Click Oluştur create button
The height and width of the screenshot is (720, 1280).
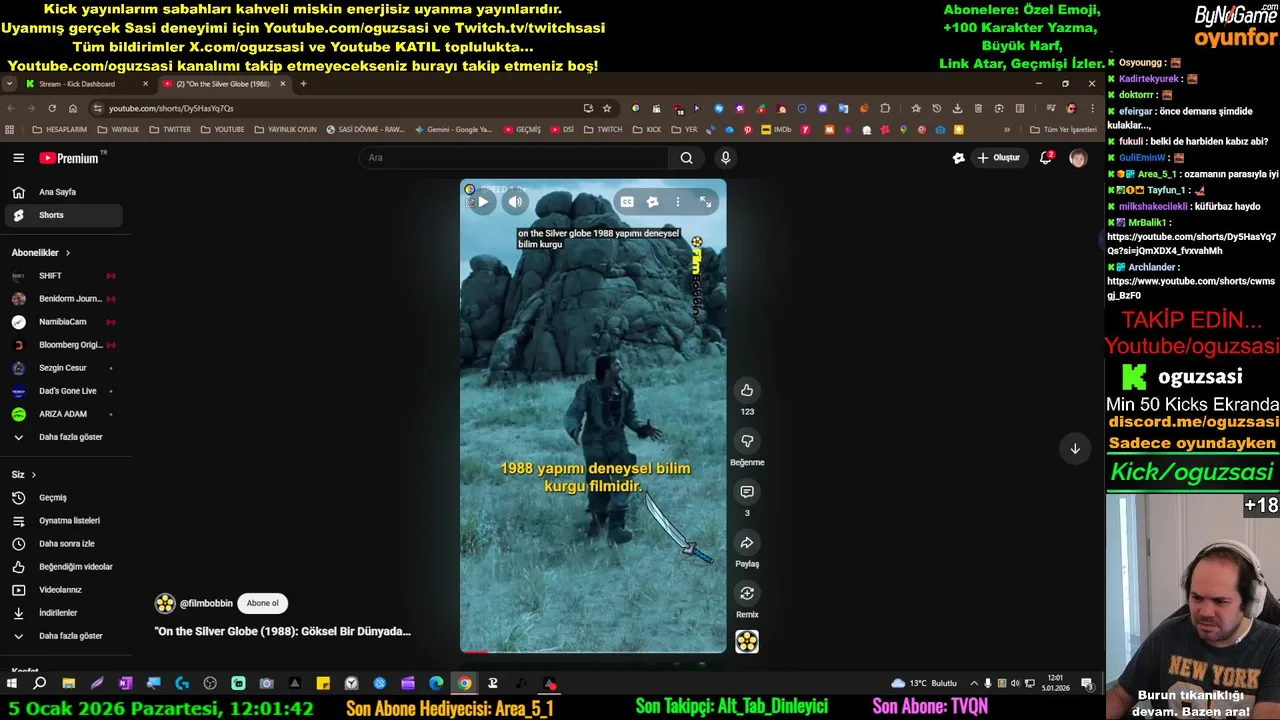point(998,158)
